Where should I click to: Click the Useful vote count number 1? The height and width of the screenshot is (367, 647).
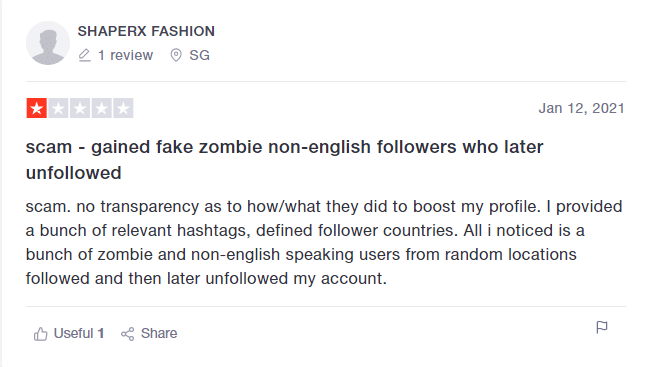(x=101, y=334)
